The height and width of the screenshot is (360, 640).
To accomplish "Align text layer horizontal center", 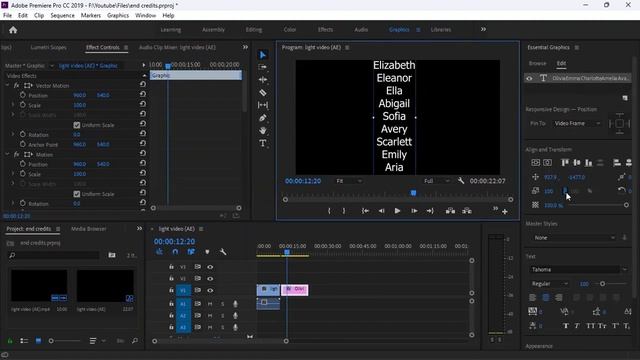I will pos(547,162).
